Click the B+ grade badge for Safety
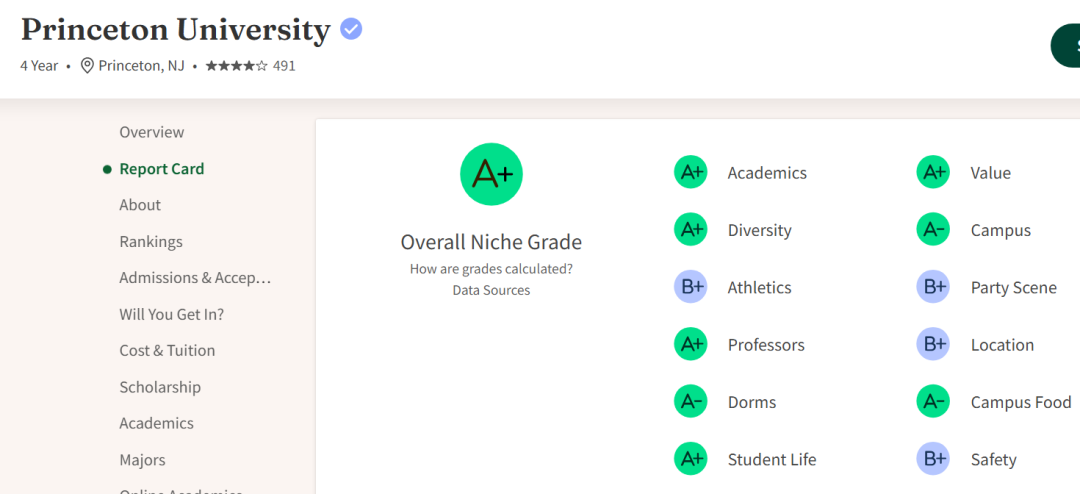Image resolution: width=1080 pixels, height=494 pixels. (933, 459)
